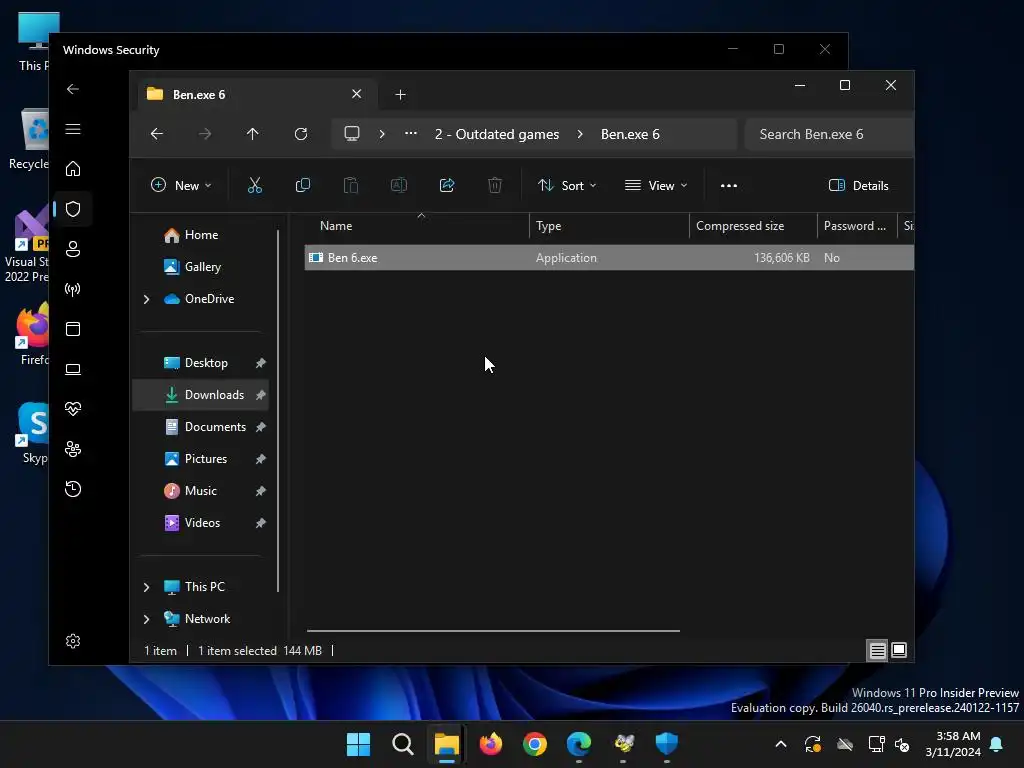Image resolution: width=1024 pixels, height=768 pixels.
Task: Sort by Name column header
Action: 417,226
